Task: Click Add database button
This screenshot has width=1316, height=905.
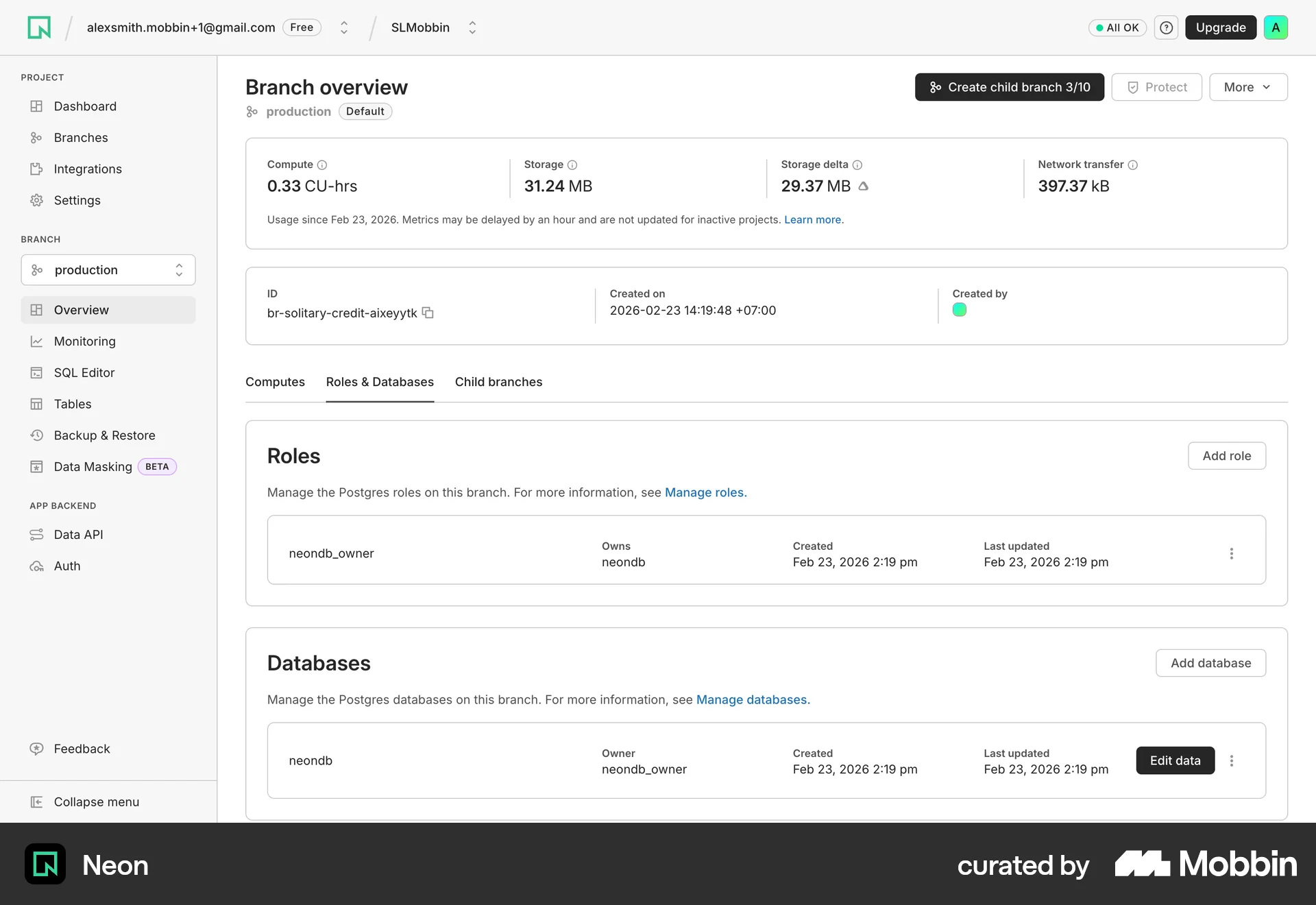Action: point(1210,663)
